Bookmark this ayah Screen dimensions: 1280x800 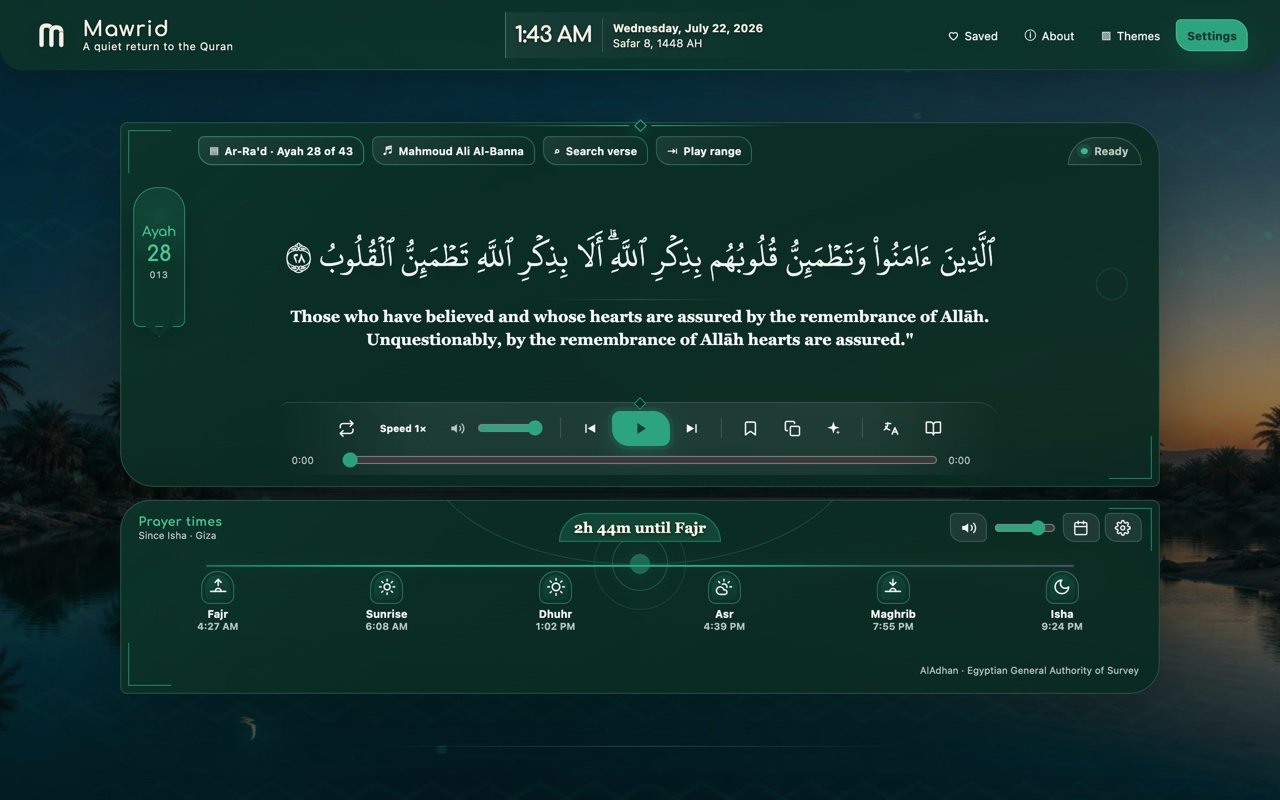(750, 428)
